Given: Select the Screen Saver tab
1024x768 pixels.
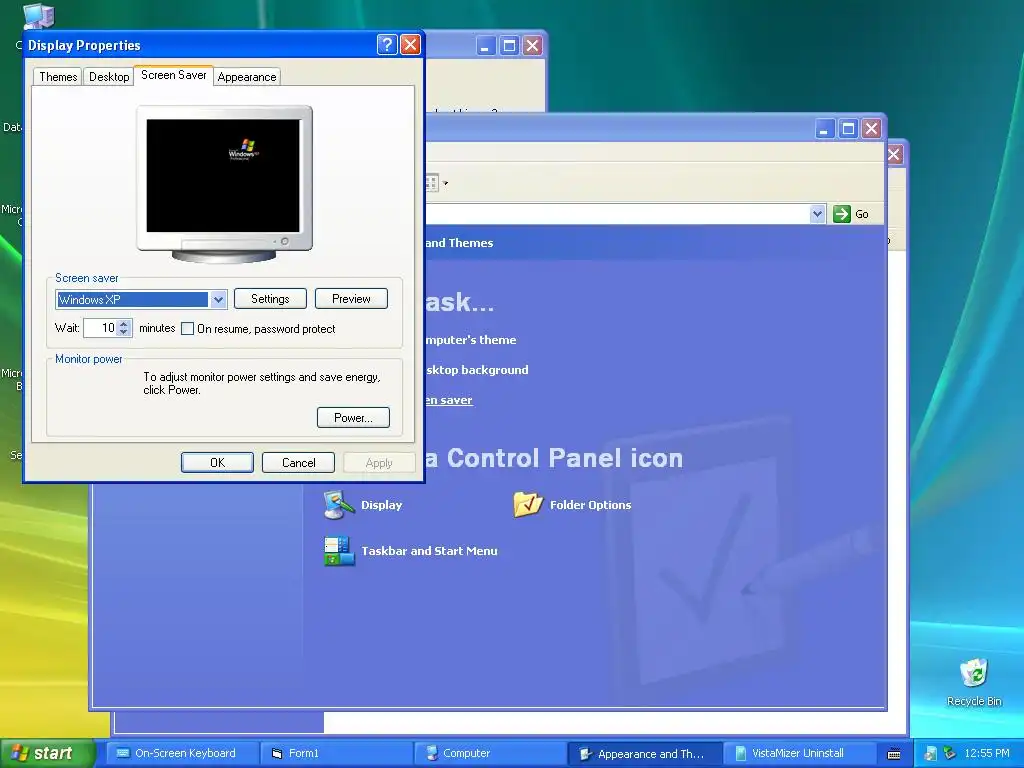Looking at the screenshot, I should pos(174,75).
